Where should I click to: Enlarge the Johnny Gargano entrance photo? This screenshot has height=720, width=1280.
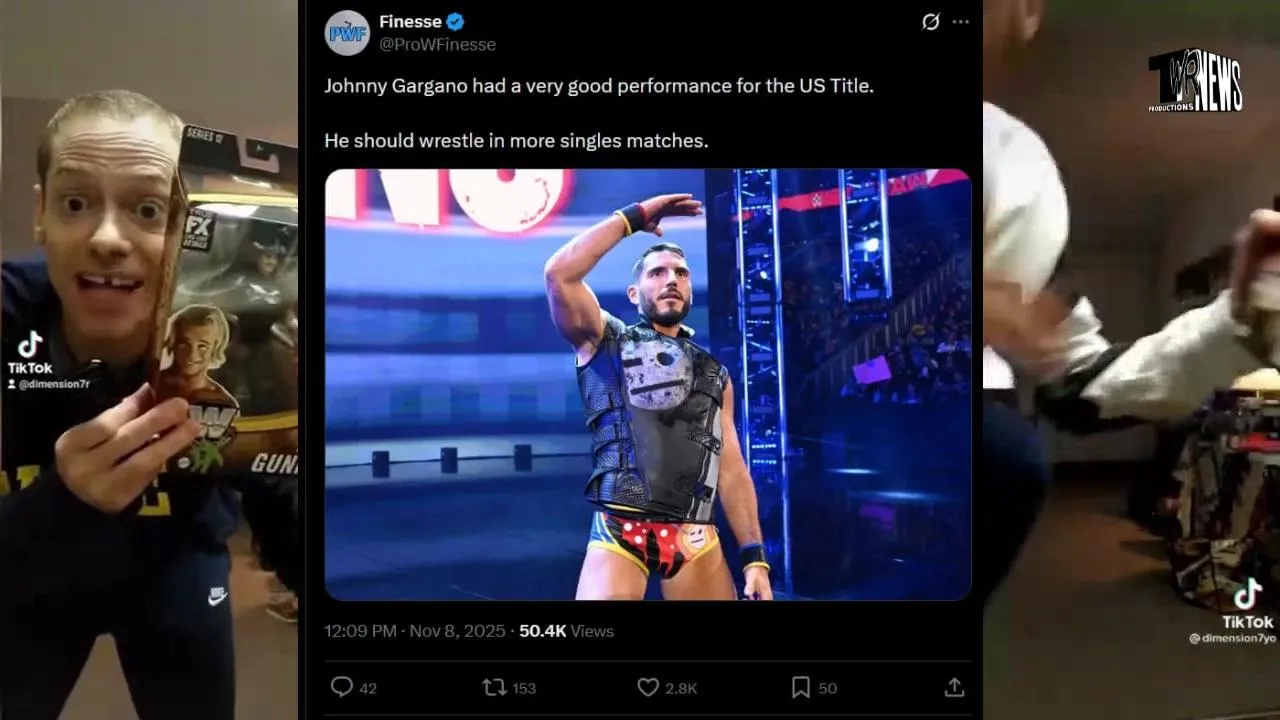648,385
